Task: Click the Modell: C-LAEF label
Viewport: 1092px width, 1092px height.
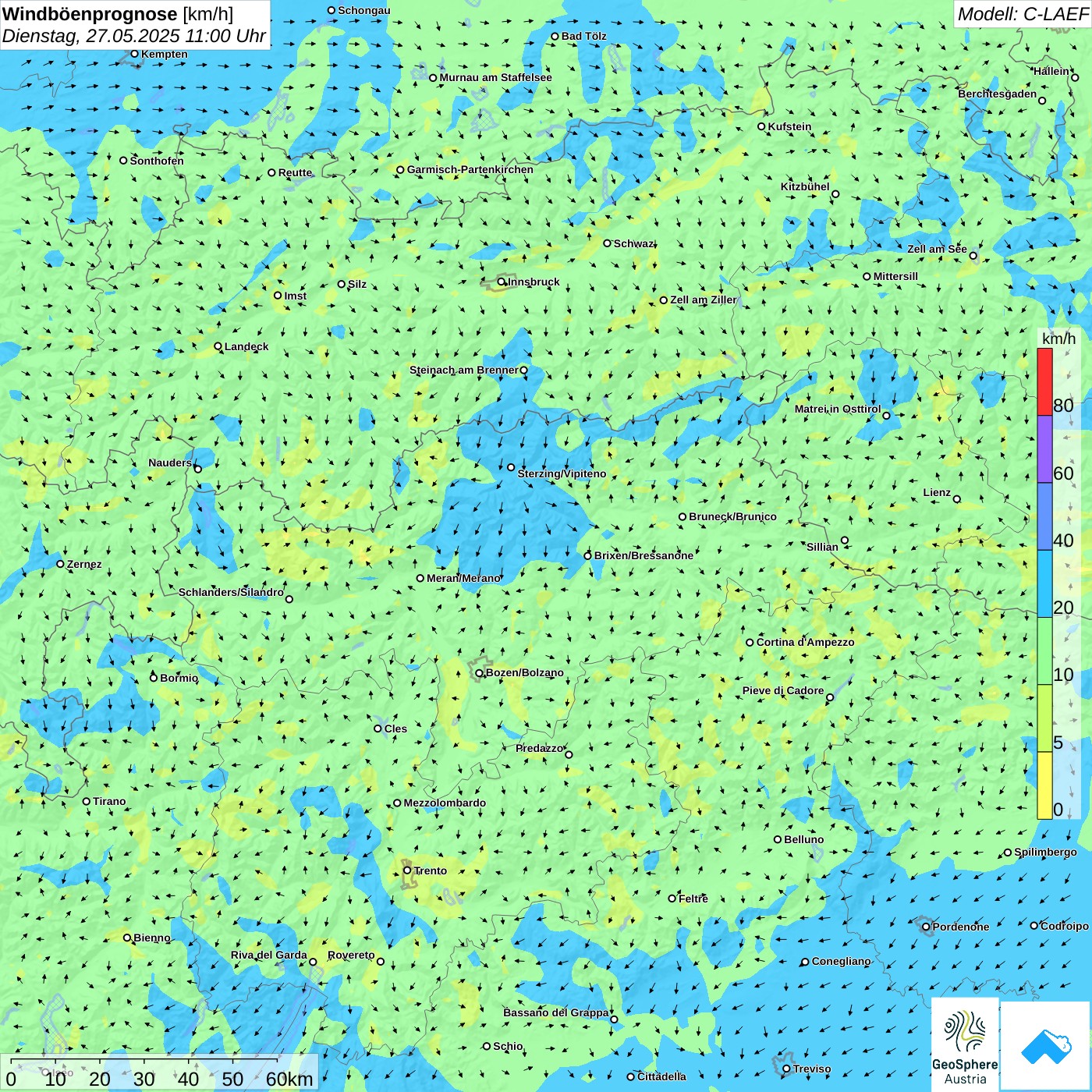Action: 1023,14
